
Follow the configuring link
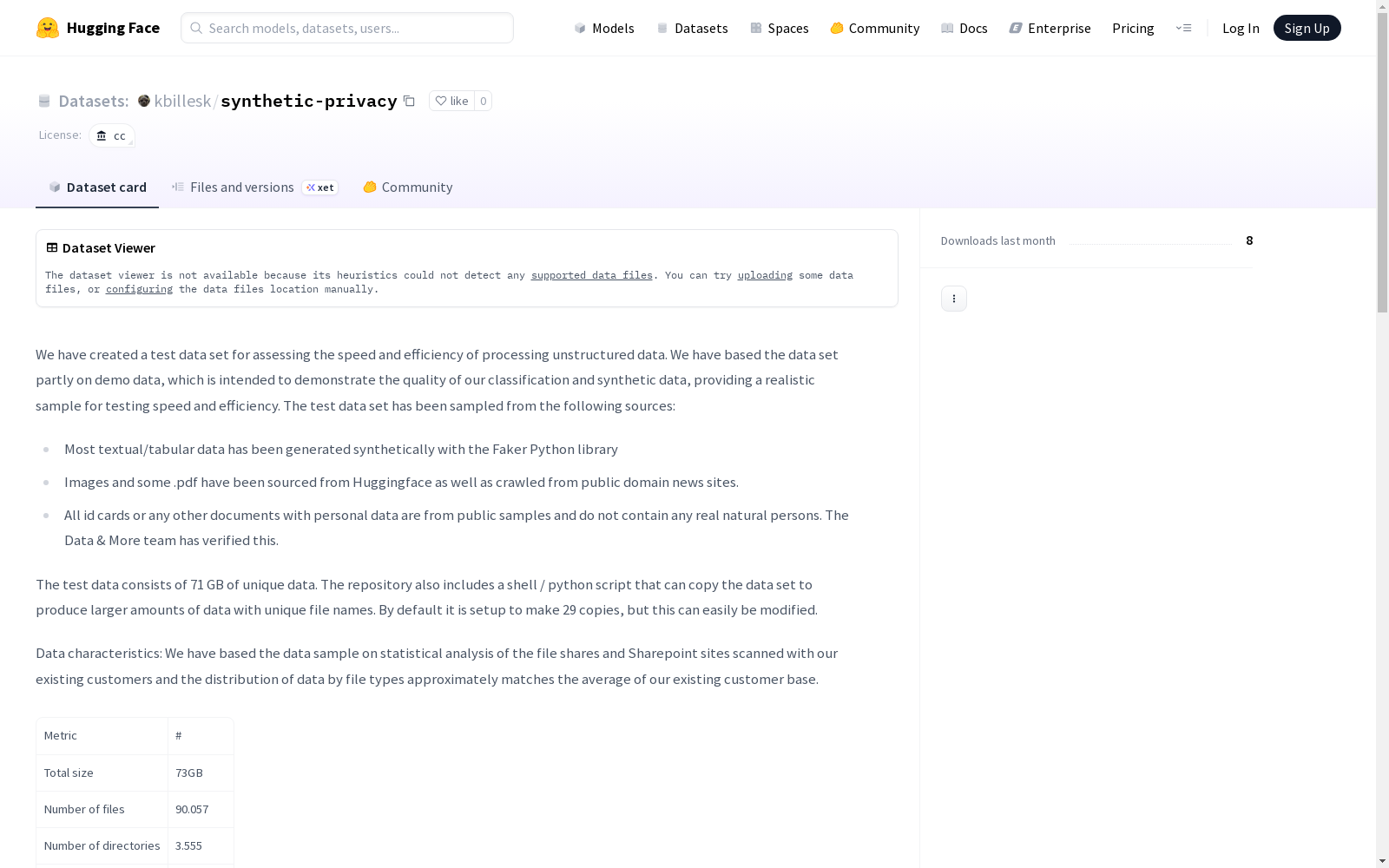(x=139, y=289)
